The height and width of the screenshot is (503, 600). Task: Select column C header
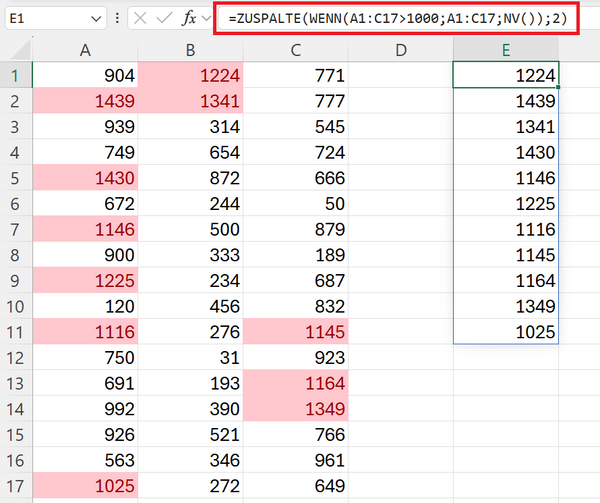(x=295, y=50)
